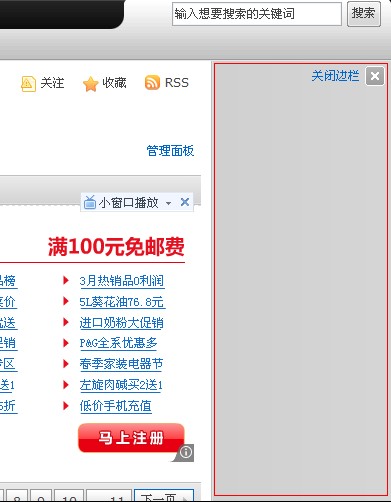
Task: Open link 5L葵花油76.8元
Action: click(x=122, y=302)
